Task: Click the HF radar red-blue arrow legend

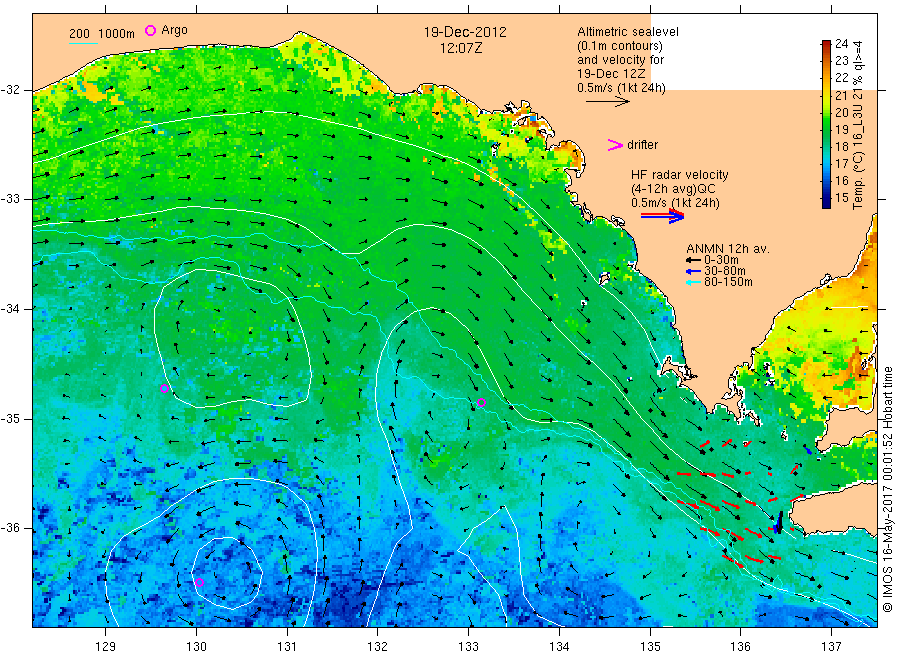Action: pyautogui.click(x=662, y=216)
